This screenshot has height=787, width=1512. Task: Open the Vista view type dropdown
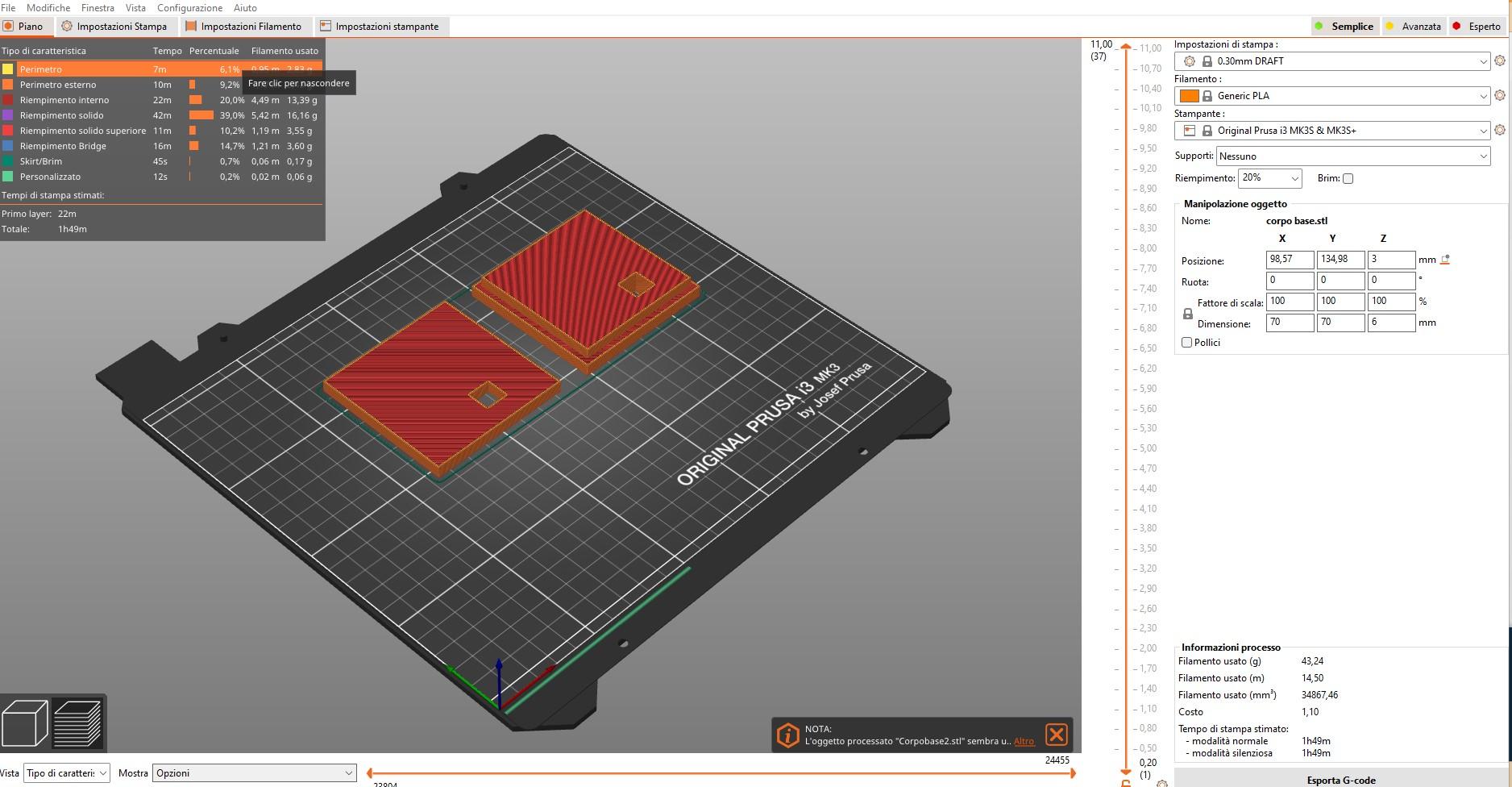(x=67, y=773)
